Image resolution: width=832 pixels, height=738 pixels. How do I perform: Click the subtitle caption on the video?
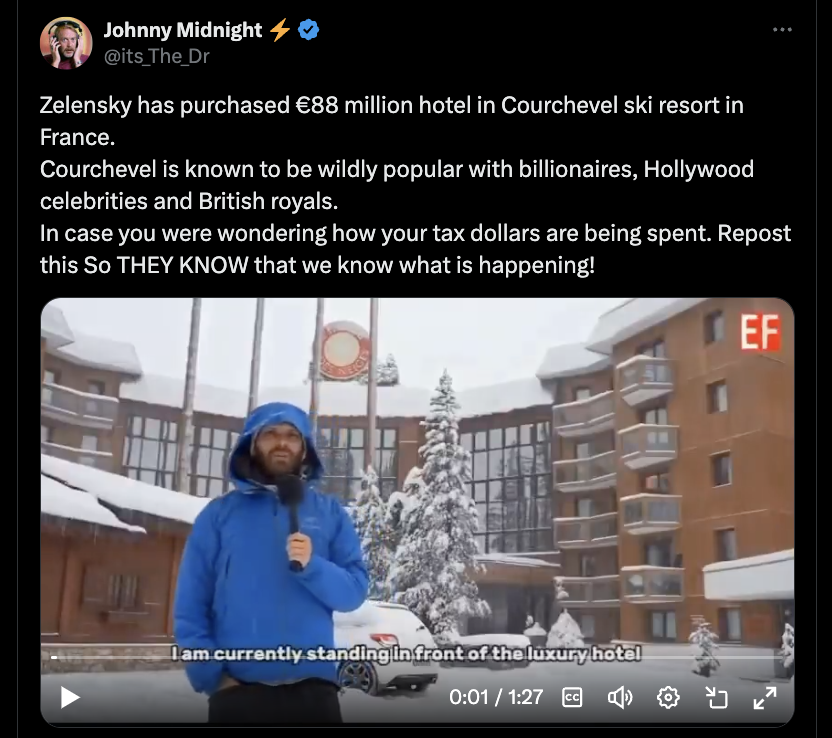point(406,653)
